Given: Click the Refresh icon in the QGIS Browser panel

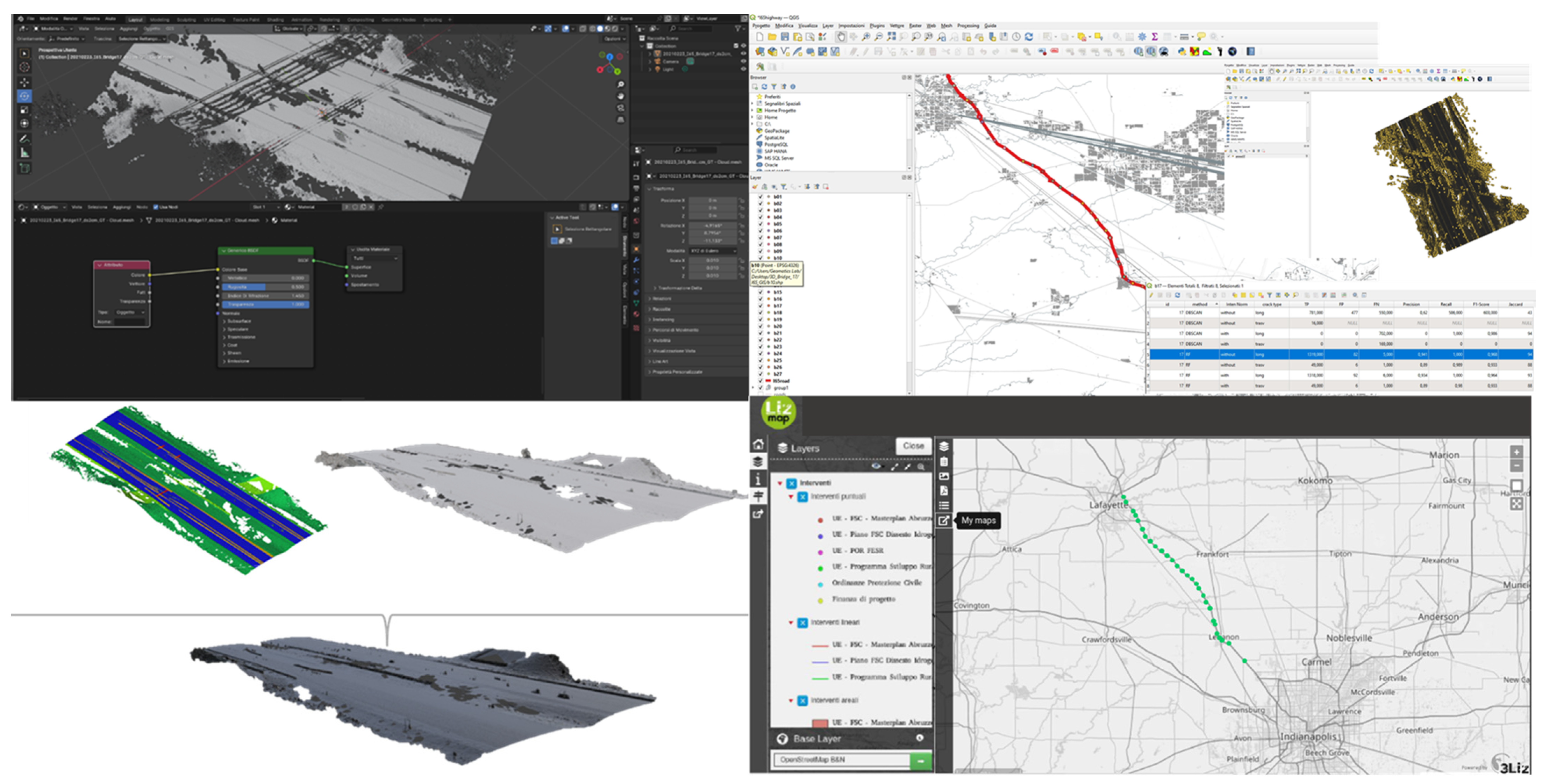Looking at the screenshot, I should pyautogui.click(x=764, y=87).
